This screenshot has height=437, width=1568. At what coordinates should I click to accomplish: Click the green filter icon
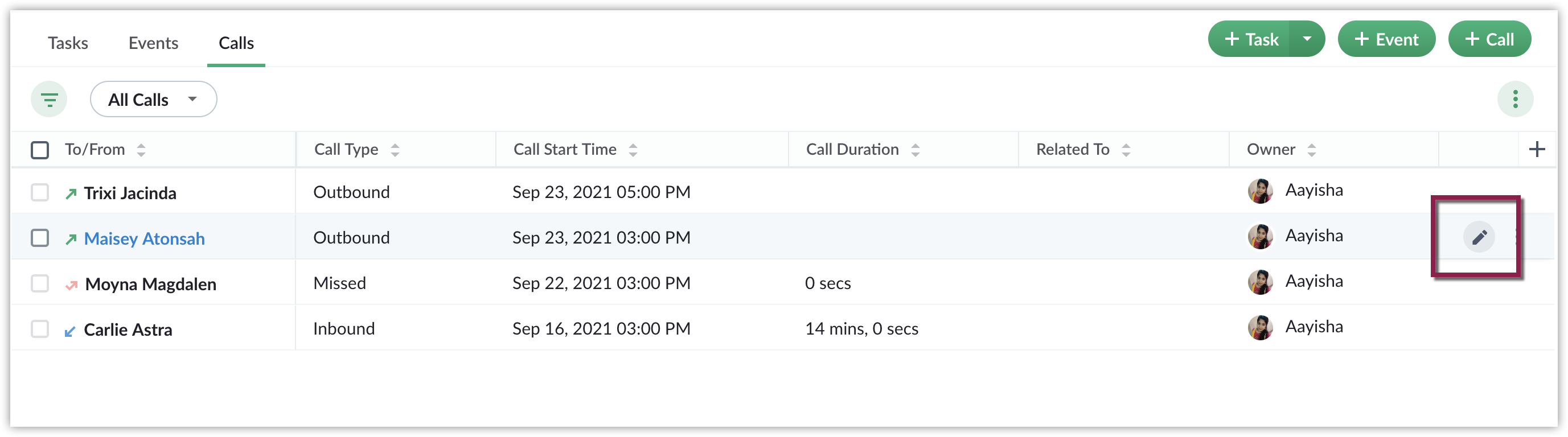click(x=49, y=99)
